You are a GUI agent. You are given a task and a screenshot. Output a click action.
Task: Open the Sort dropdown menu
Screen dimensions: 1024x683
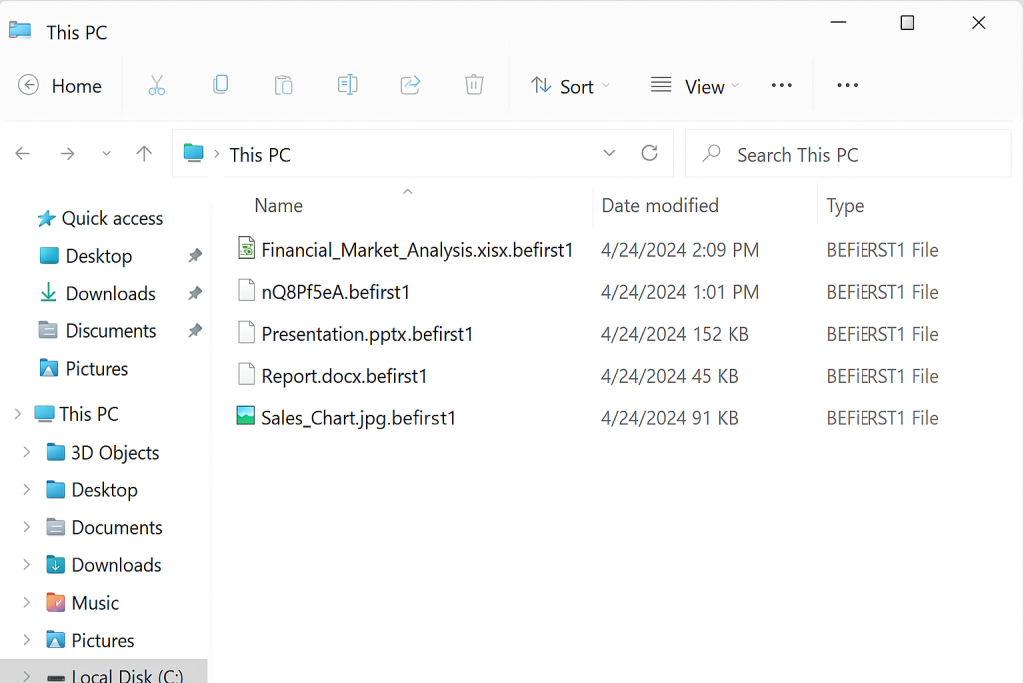[x=570, y=87]
